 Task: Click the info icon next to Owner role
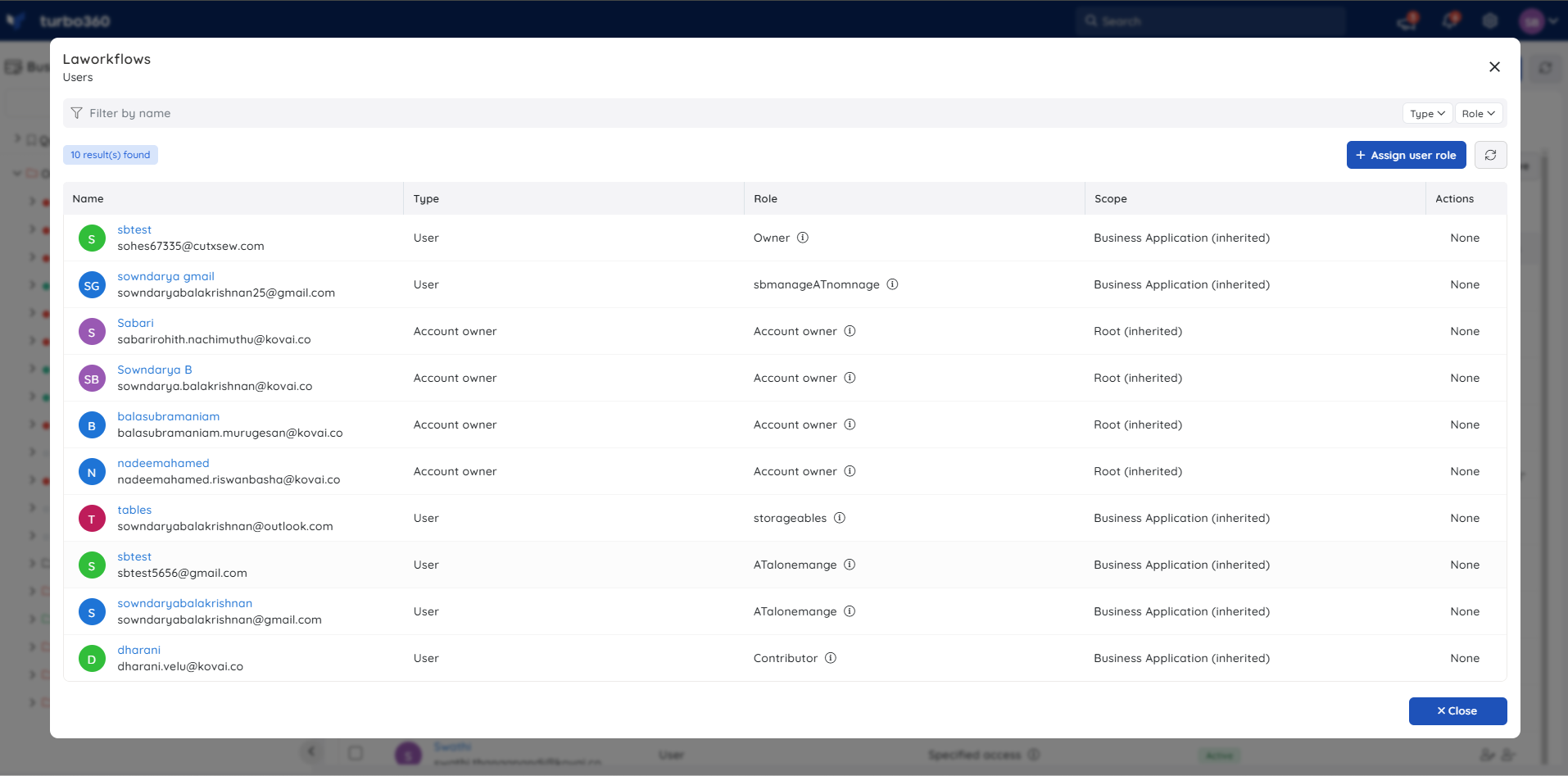point(803,238)
